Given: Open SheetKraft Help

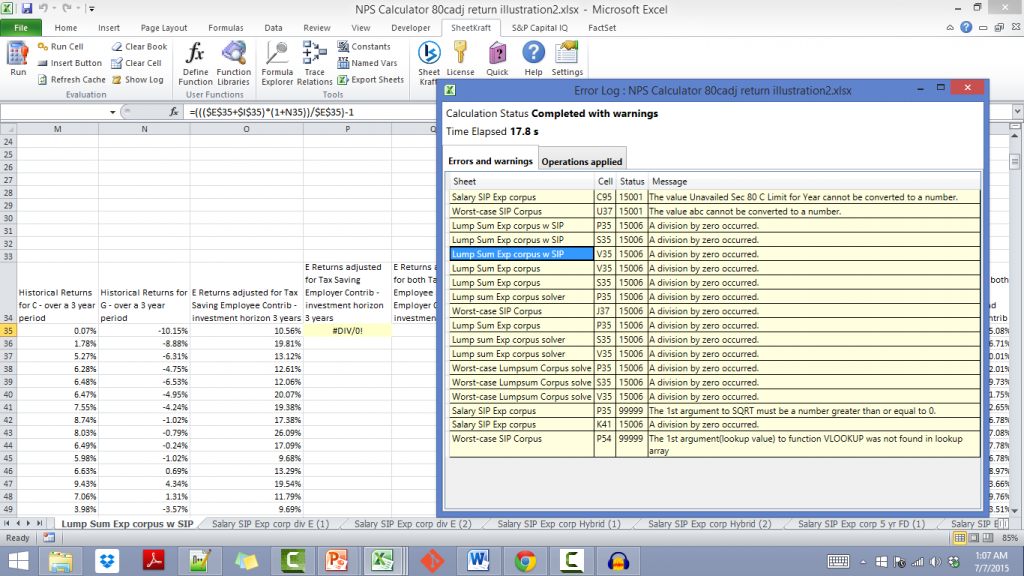Looking at the screenshot, I should (x=533, y=59).
